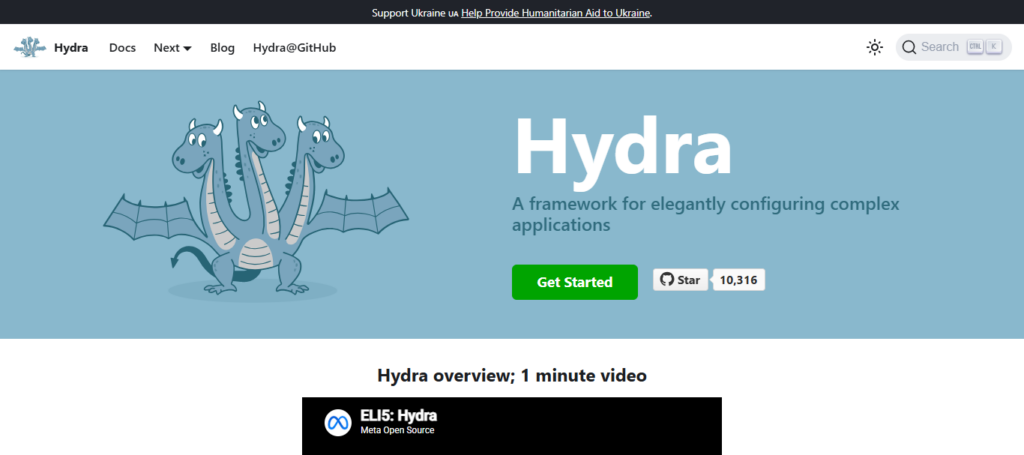The width and height of the screenshot is (1024, 455).
Task: Click the Meta Open Source channel name
Action: tap(397, 430)
